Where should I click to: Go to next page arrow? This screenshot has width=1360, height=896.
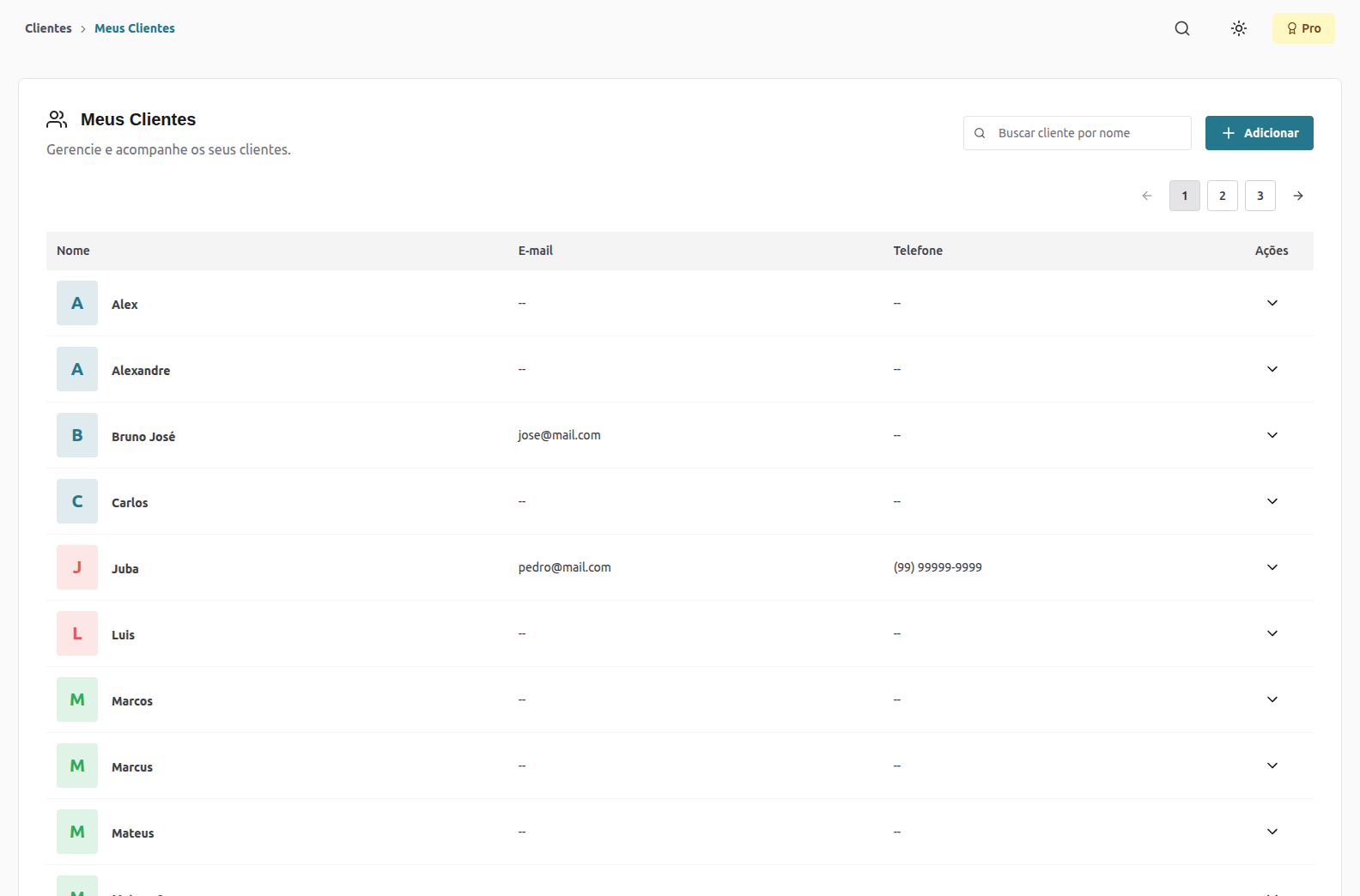coord(1298,196)
